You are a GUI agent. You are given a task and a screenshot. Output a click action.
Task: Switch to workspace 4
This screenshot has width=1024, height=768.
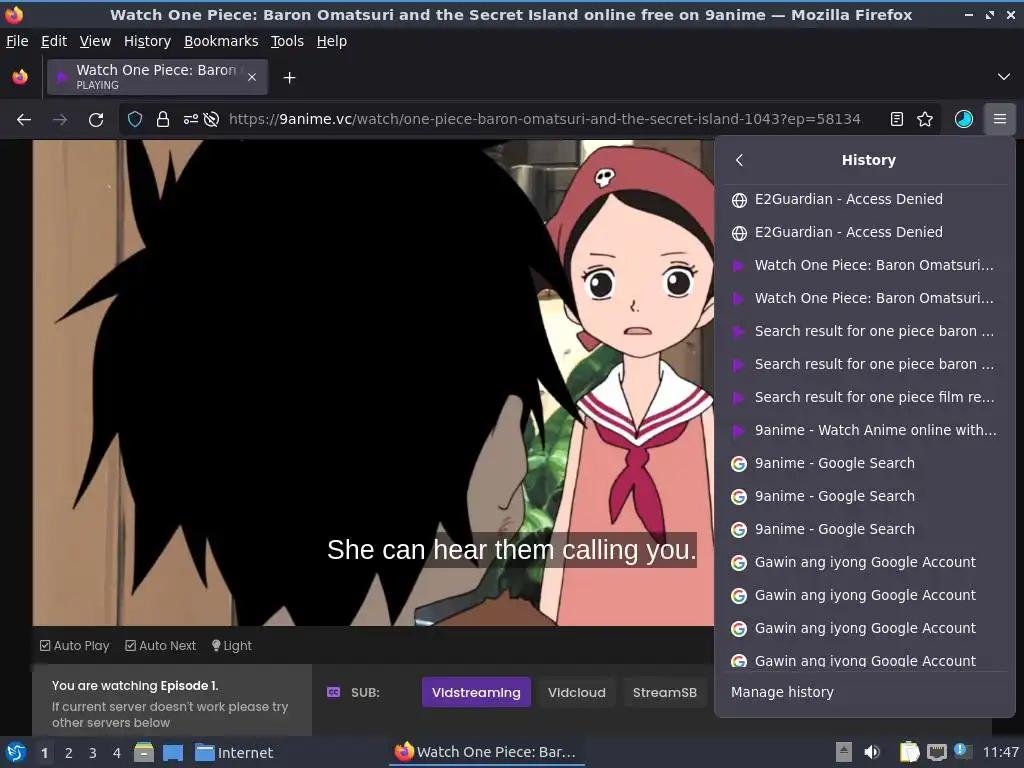117,753
